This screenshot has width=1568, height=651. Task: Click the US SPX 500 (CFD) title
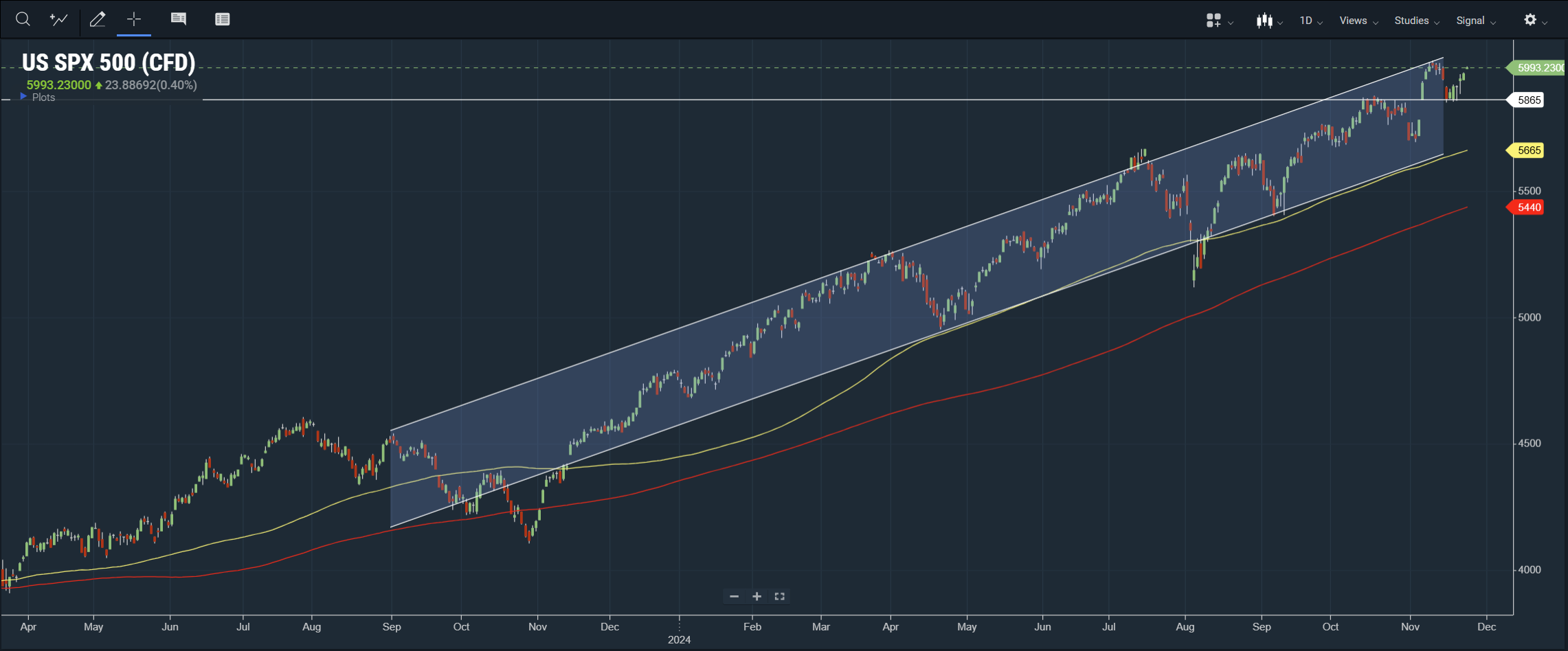tap(109, 62)
